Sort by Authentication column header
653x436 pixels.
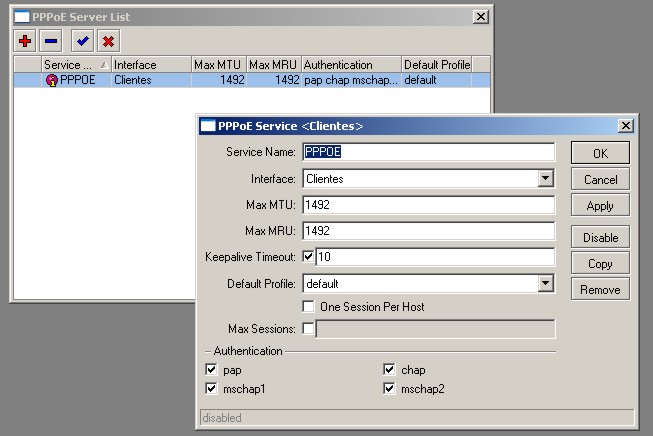pos(351,65)
